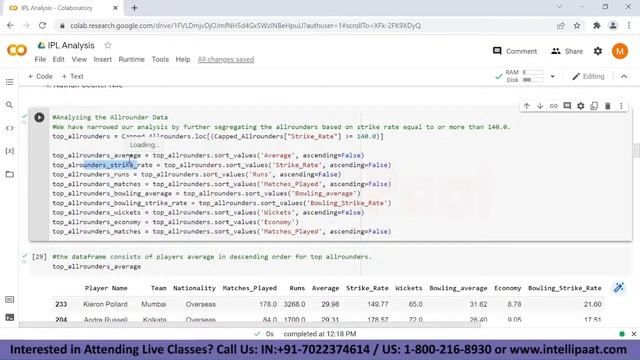Star the IPL Analysis notebook
Viewport: 640px width, 360px height.
(107, 45)
